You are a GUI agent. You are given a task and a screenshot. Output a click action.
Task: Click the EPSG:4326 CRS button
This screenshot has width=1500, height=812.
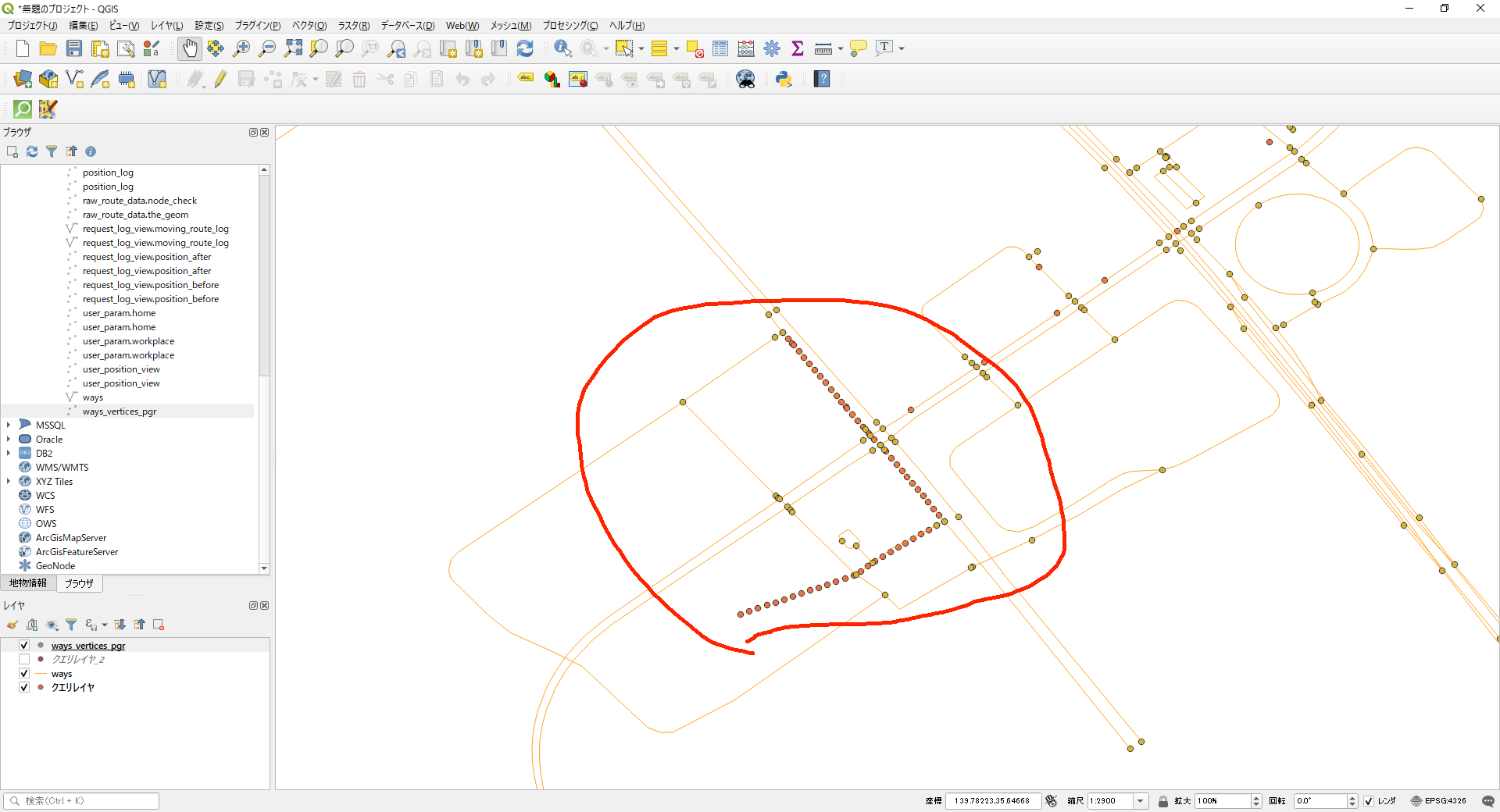point(1438,801)
